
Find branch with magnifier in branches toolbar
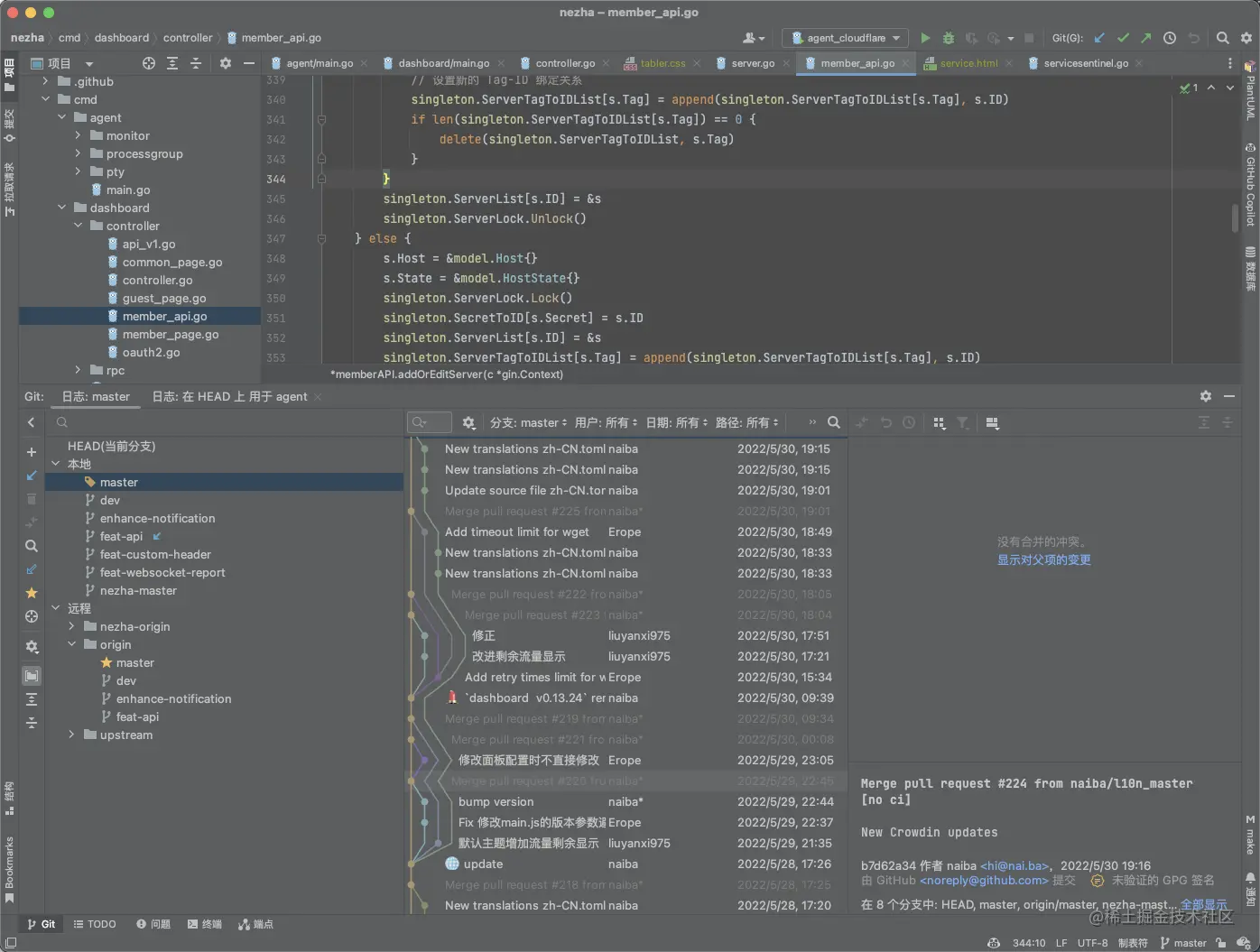pos(32,546)
